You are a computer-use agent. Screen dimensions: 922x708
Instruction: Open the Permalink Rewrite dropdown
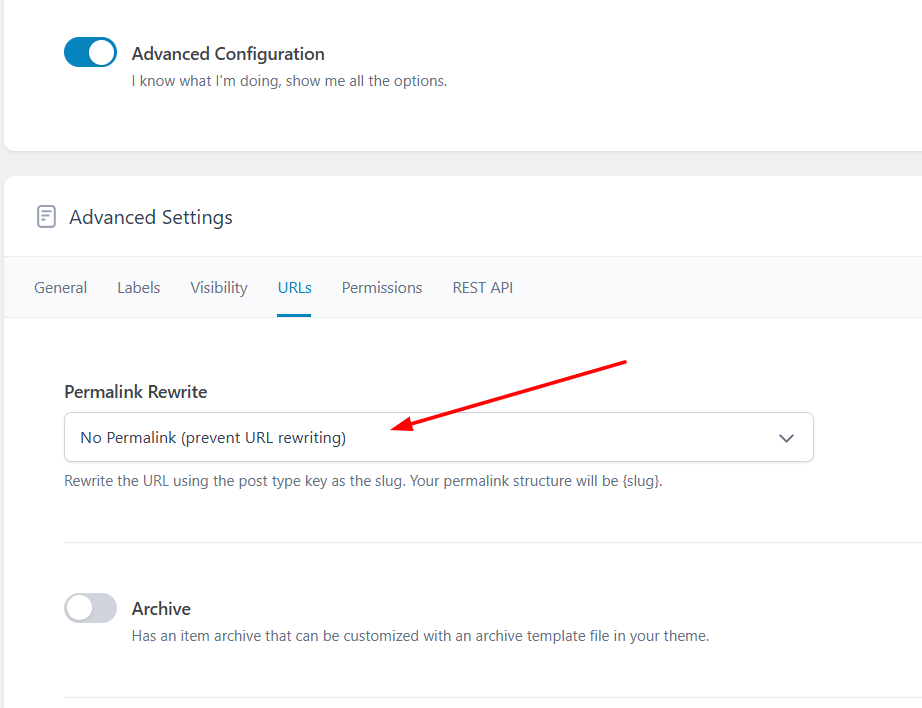[438, 438]
